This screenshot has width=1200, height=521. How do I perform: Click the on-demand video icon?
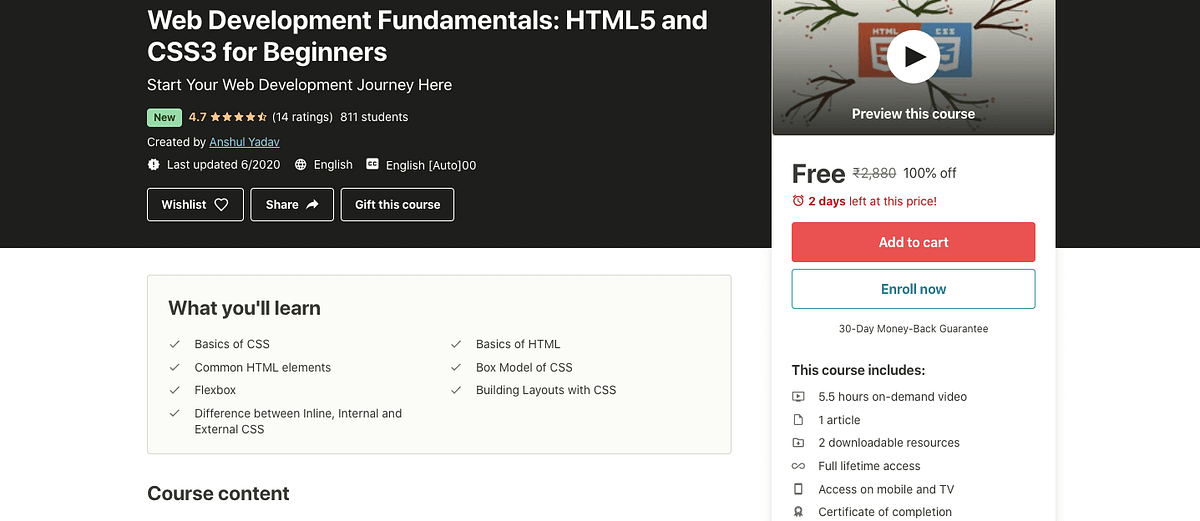[x=798, y=396]
